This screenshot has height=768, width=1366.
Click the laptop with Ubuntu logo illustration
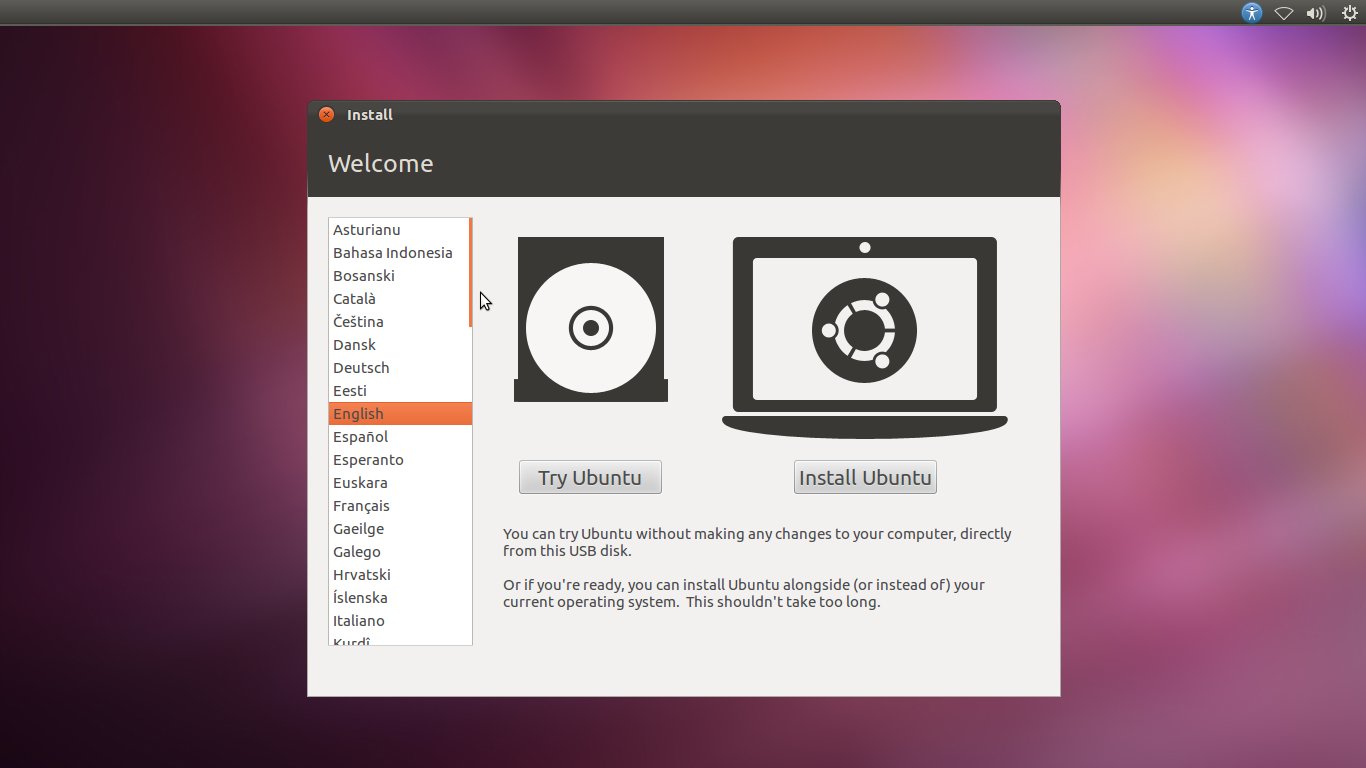(x=865, y=337)
